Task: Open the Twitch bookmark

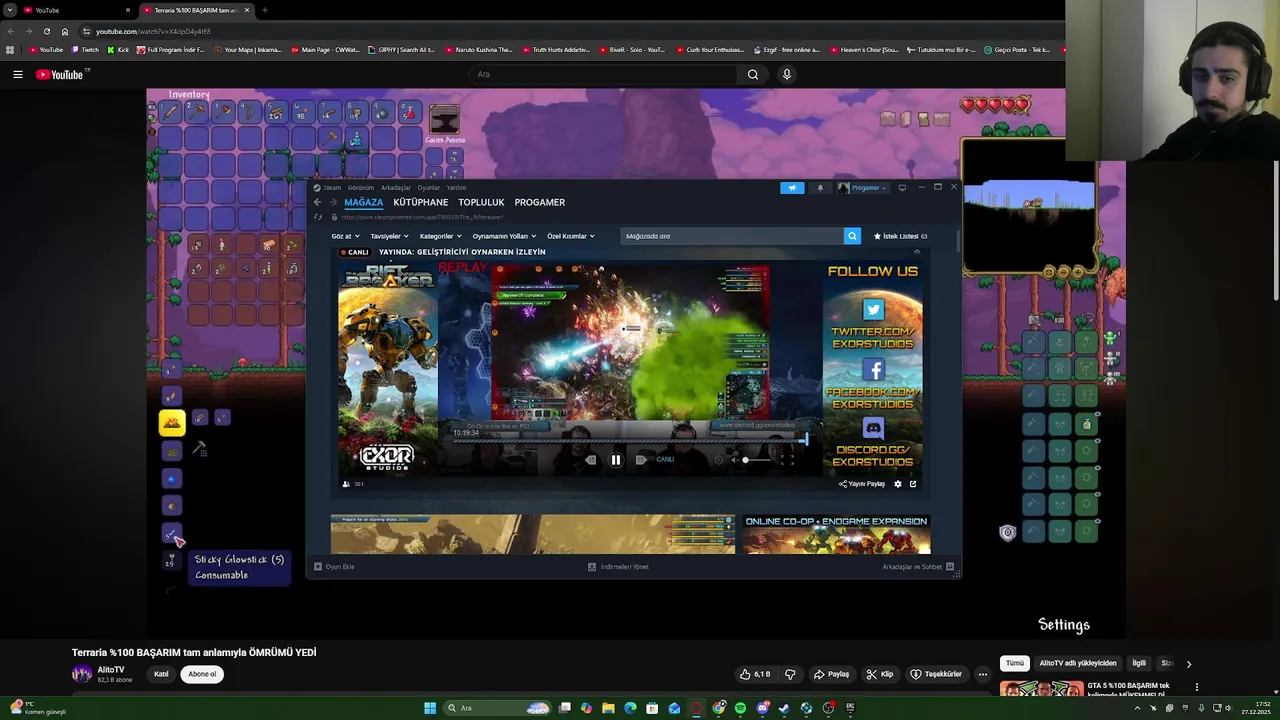Action: coord(86,50)
